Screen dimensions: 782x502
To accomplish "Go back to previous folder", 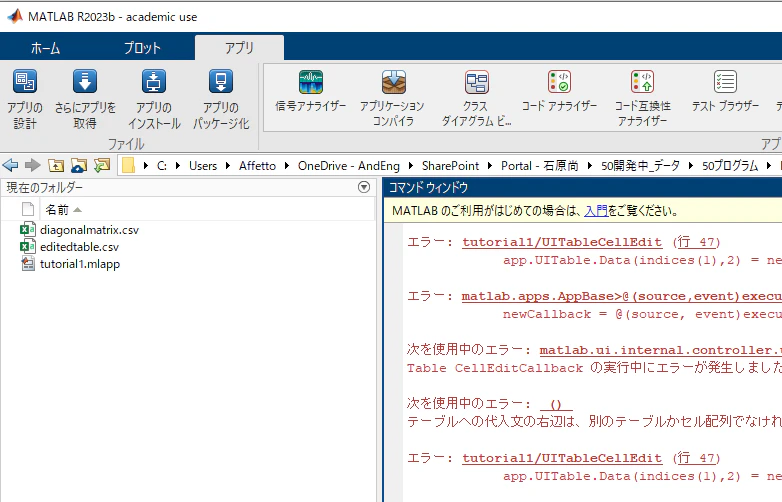I will coord(10,165).
